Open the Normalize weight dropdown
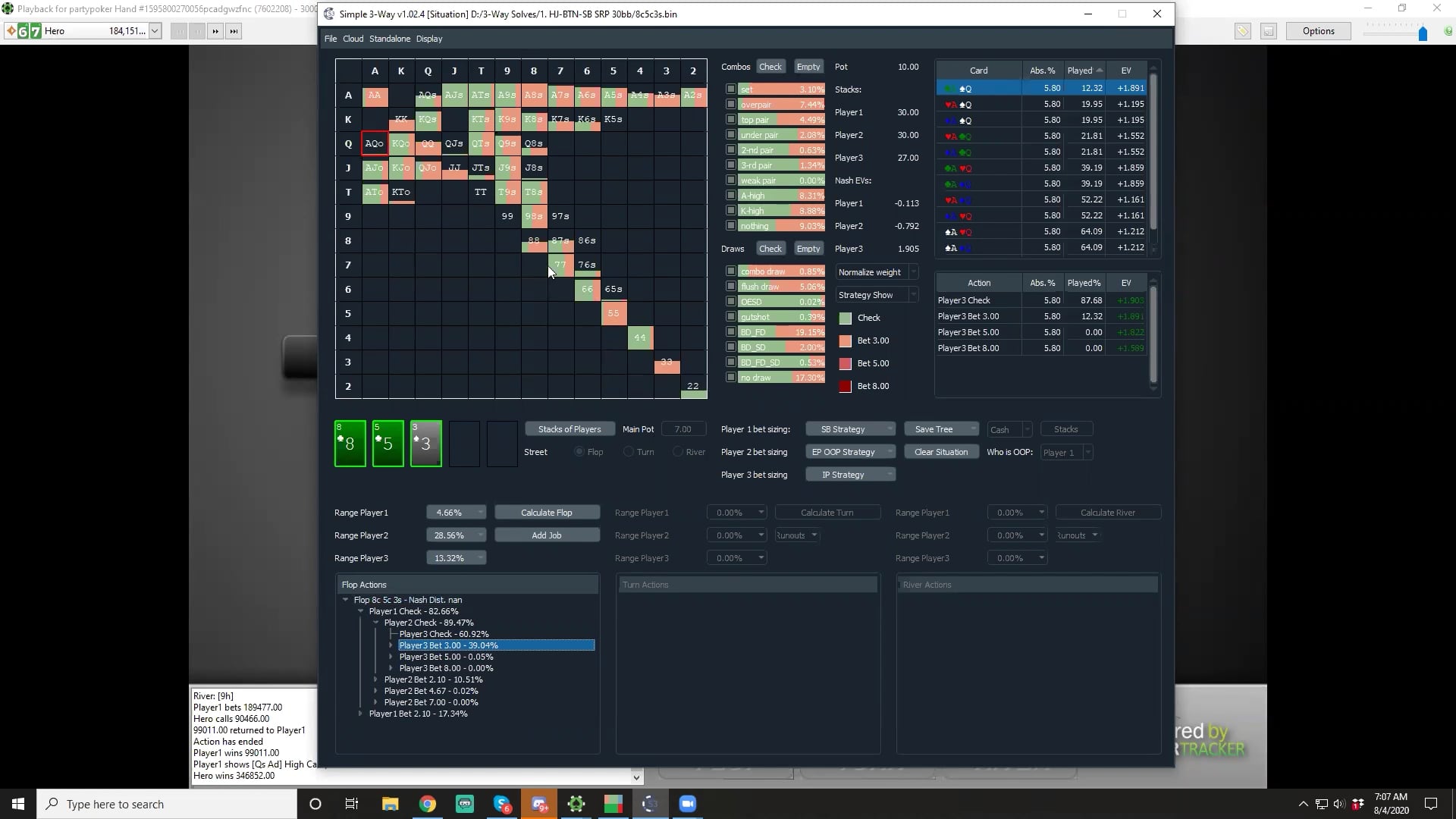1456x819 pixels. 877,271
